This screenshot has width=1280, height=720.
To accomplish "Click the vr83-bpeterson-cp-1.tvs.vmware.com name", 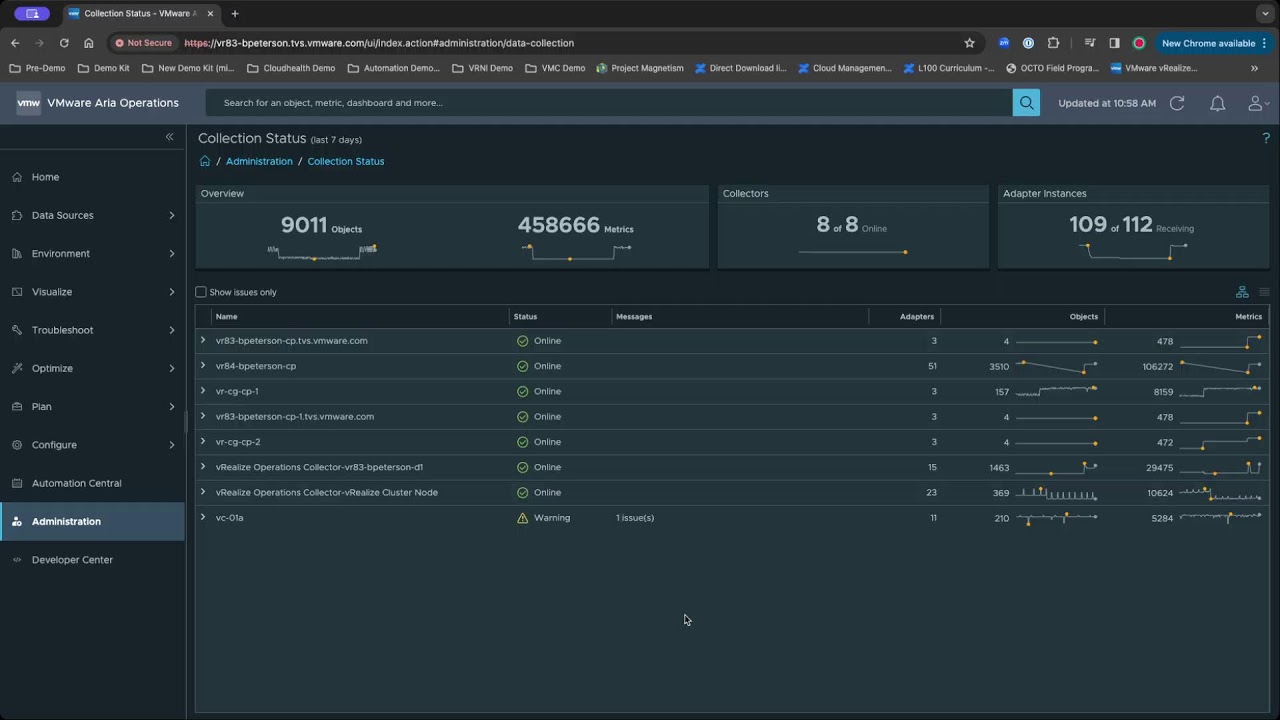I will 295,417.
